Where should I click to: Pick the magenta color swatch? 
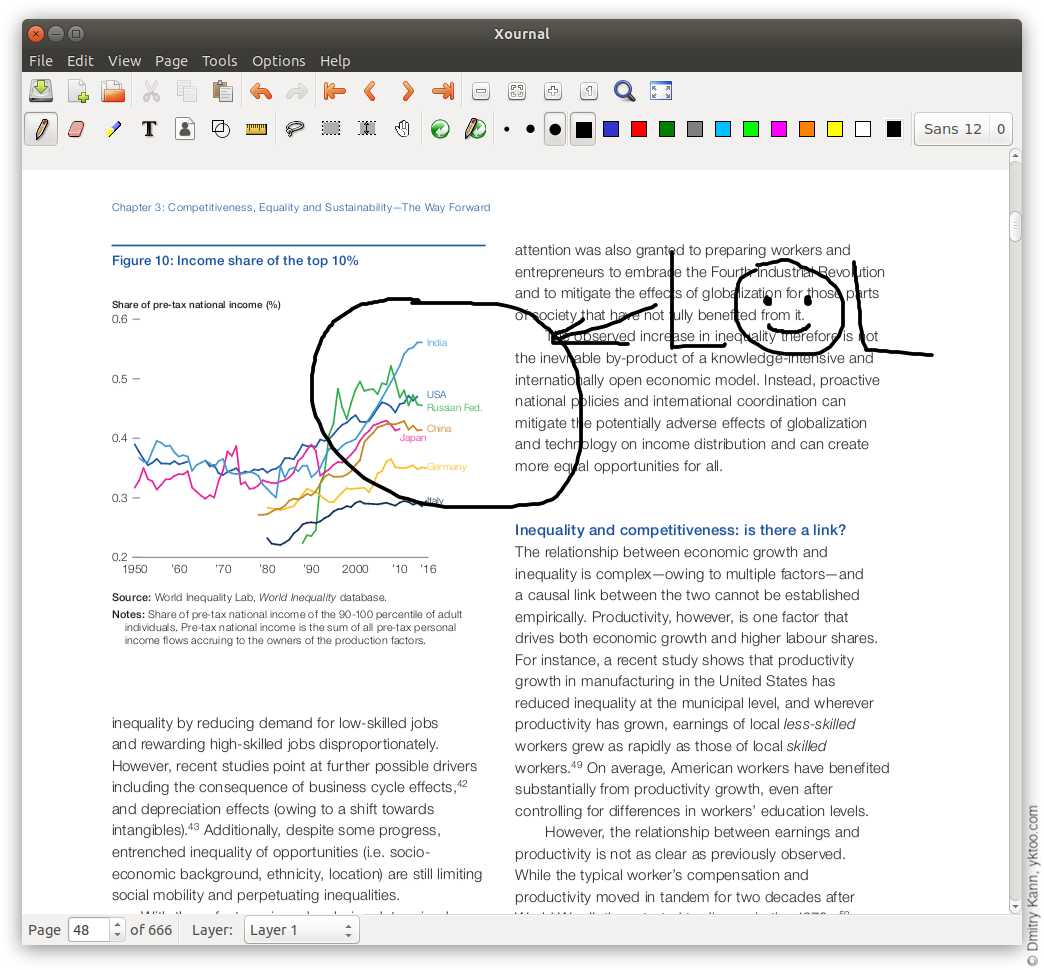(x=778, y=129)
